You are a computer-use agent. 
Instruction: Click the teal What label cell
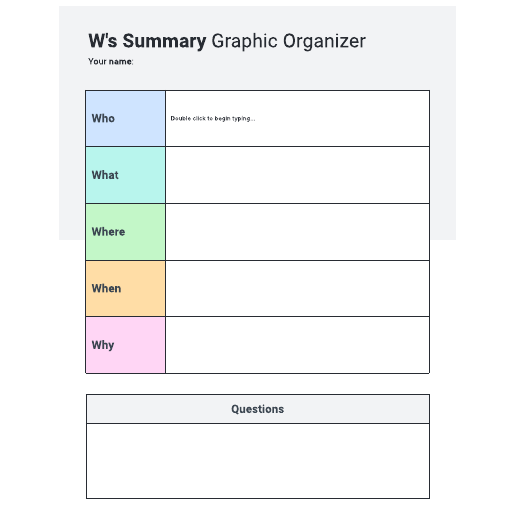(125, 175)
